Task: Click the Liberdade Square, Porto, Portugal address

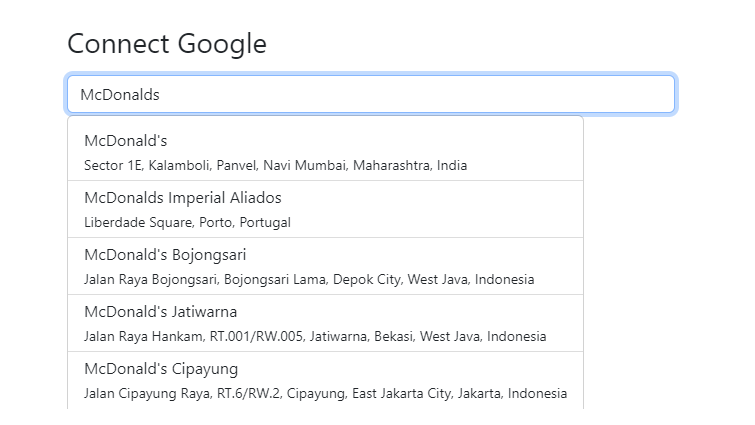Action: (x=187, y=222)
